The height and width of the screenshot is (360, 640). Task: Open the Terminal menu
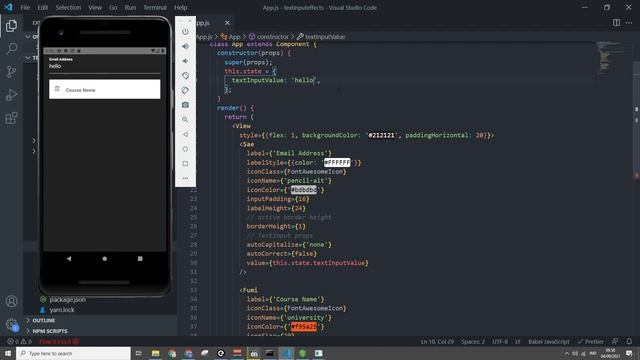tap(155, 7)
